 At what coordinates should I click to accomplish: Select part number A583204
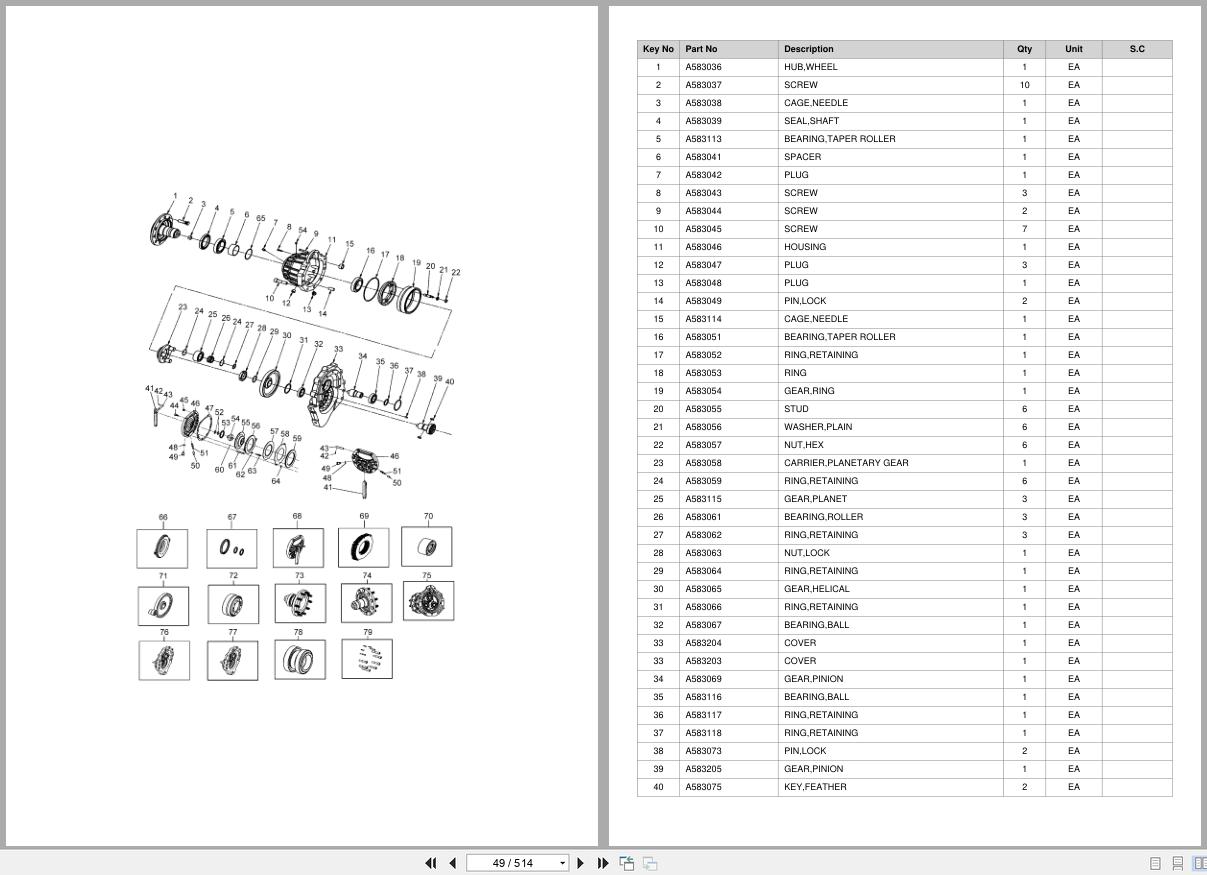pyautogui.click(x=703, y=643)
